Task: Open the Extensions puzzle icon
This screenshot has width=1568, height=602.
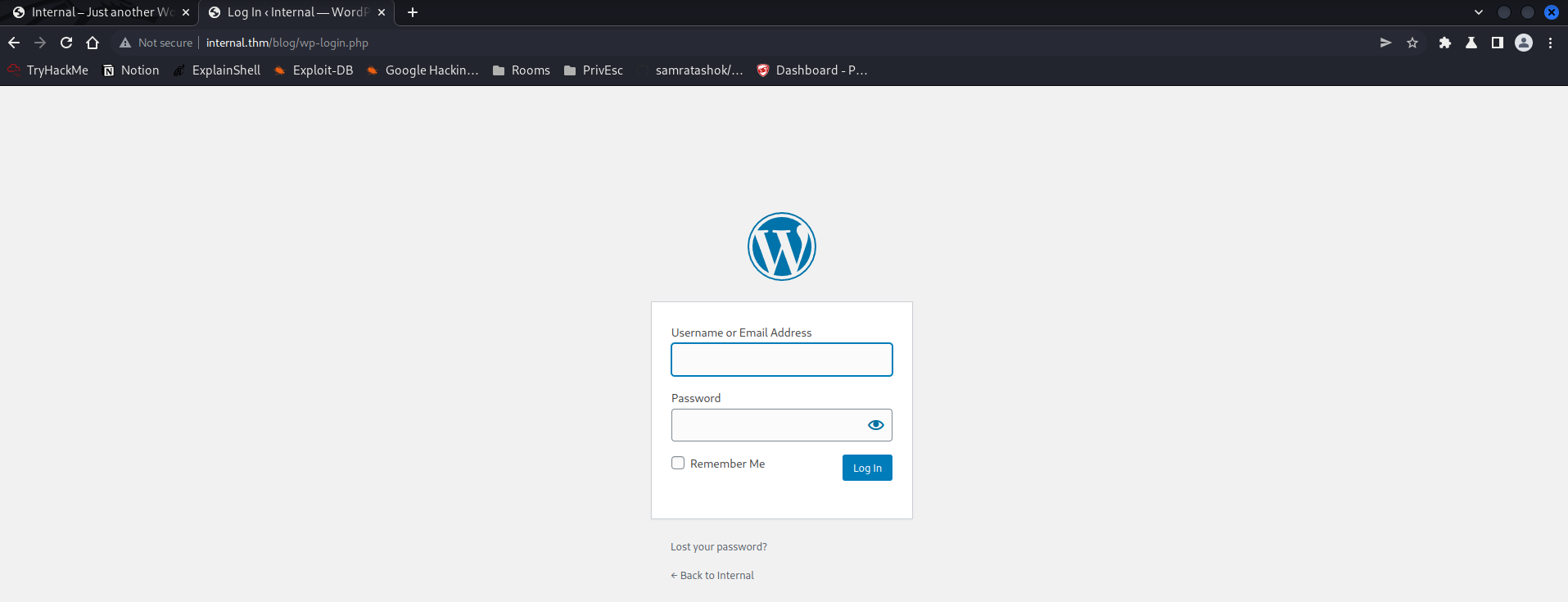Action: [x=1444, y=43]
